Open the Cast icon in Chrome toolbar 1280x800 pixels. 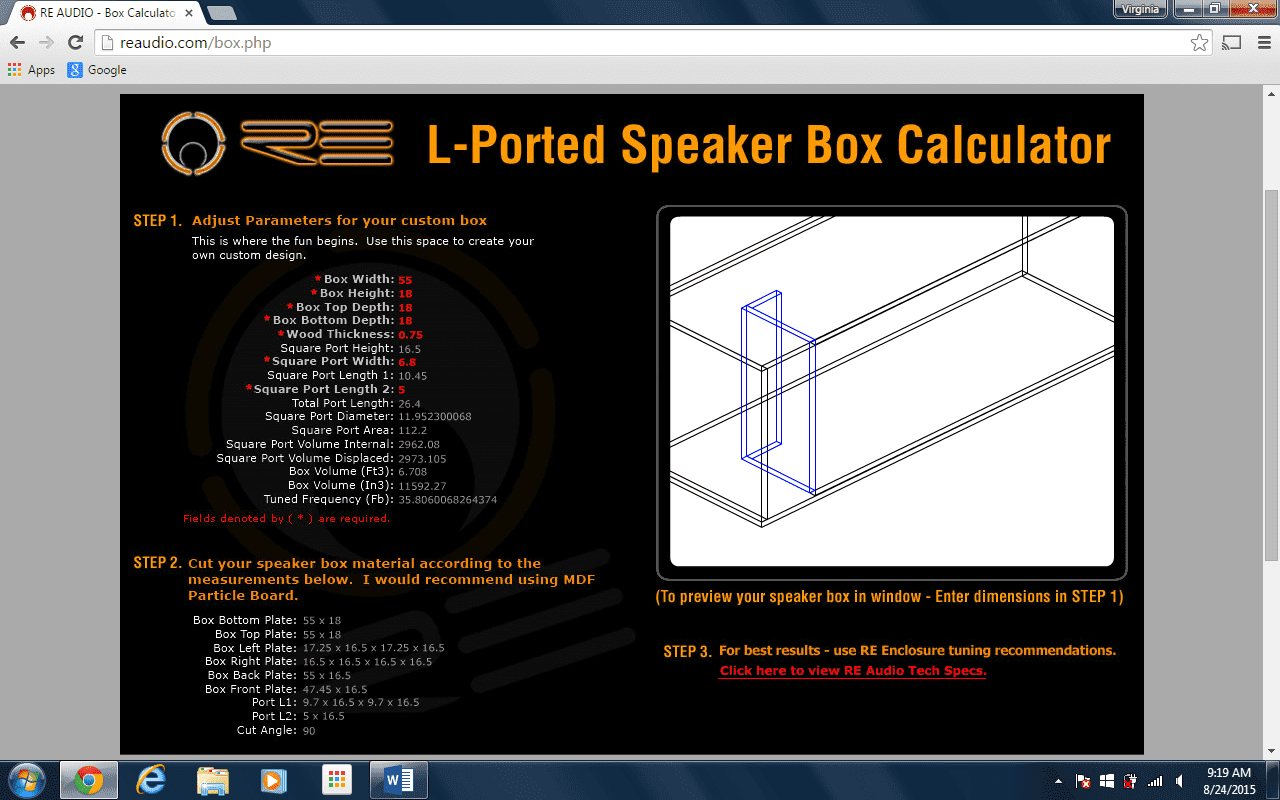[1232, 43]
